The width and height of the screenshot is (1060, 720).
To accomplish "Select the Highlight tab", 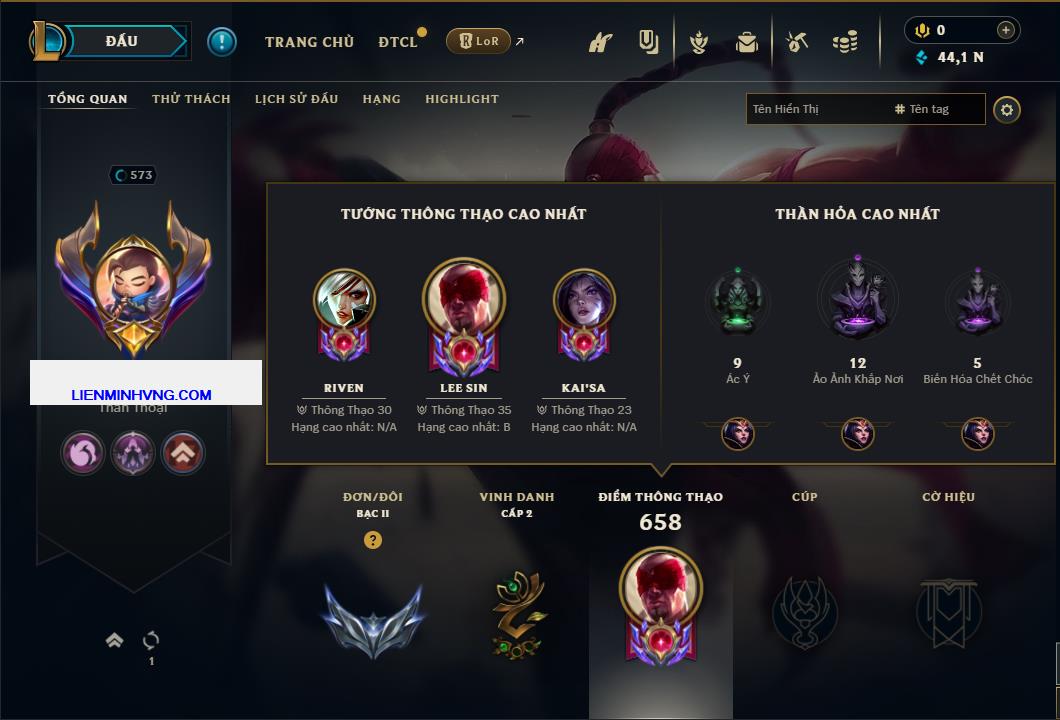I will coord(462,99).
